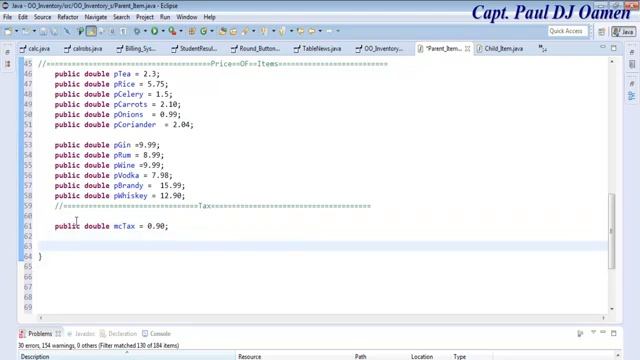The height and width of the screenshot is (360, 640).
Task: Click the Search flashlight toolbar icon
Action: (x=245, y=31)
